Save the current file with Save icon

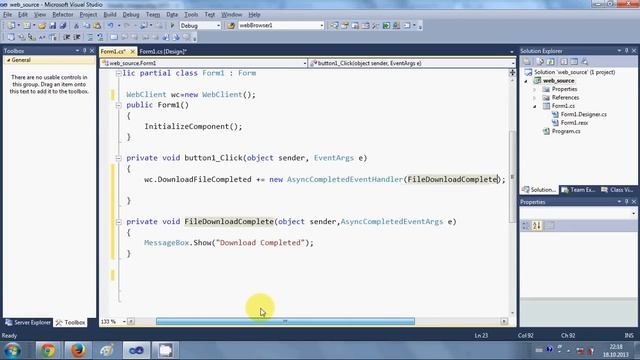[53, 25]
